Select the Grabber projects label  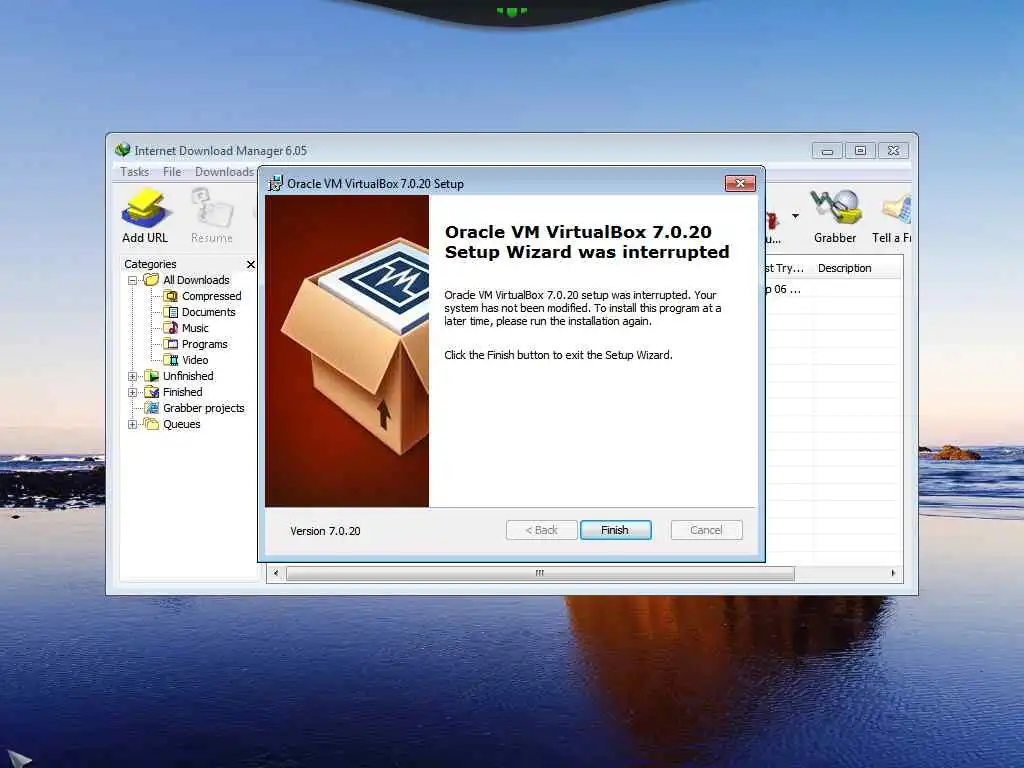pos(204,408)
